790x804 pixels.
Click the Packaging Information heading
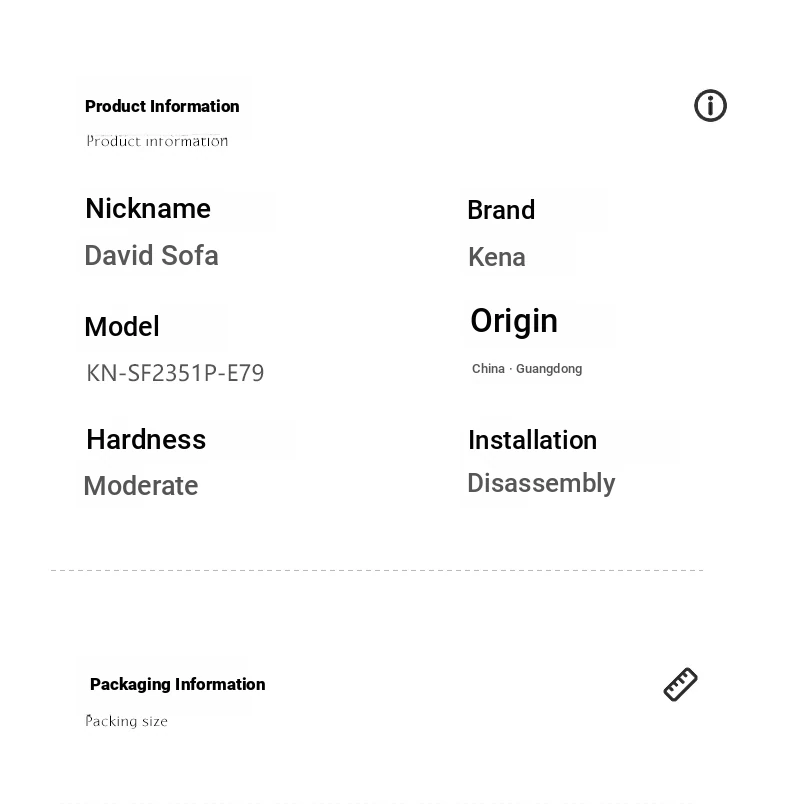click(x=177, y=685)
